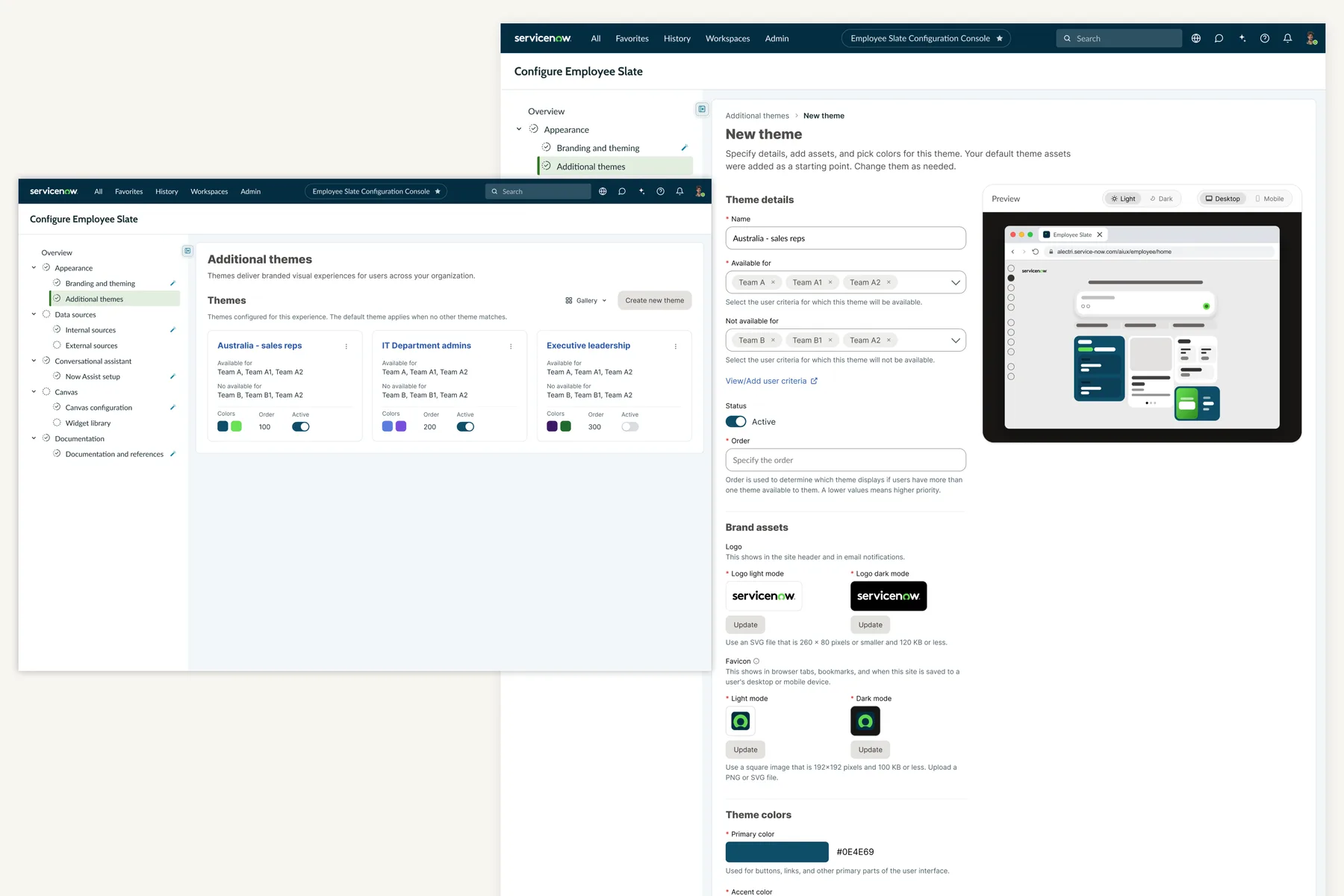Click globe icon in back window header
The image size is (1344, 896).
1196,38
